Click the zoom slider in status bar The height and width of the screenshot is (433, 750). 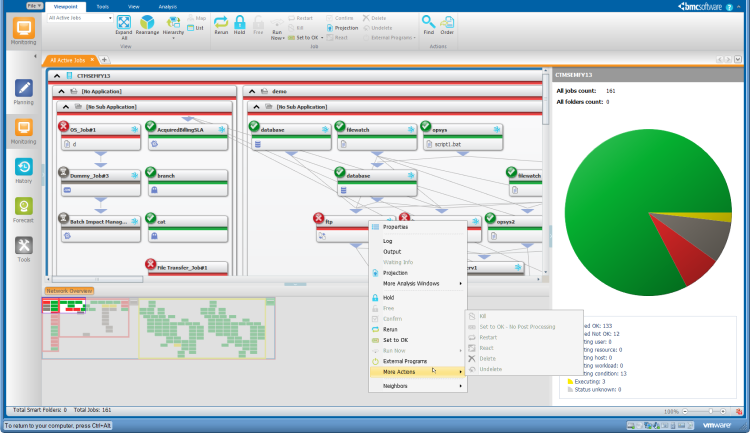(x=707, y=411)
